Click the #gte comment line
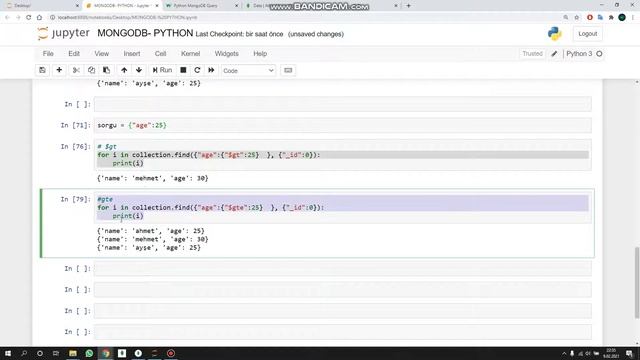Viewport: 640px width, 360px height. click(105, 199)
